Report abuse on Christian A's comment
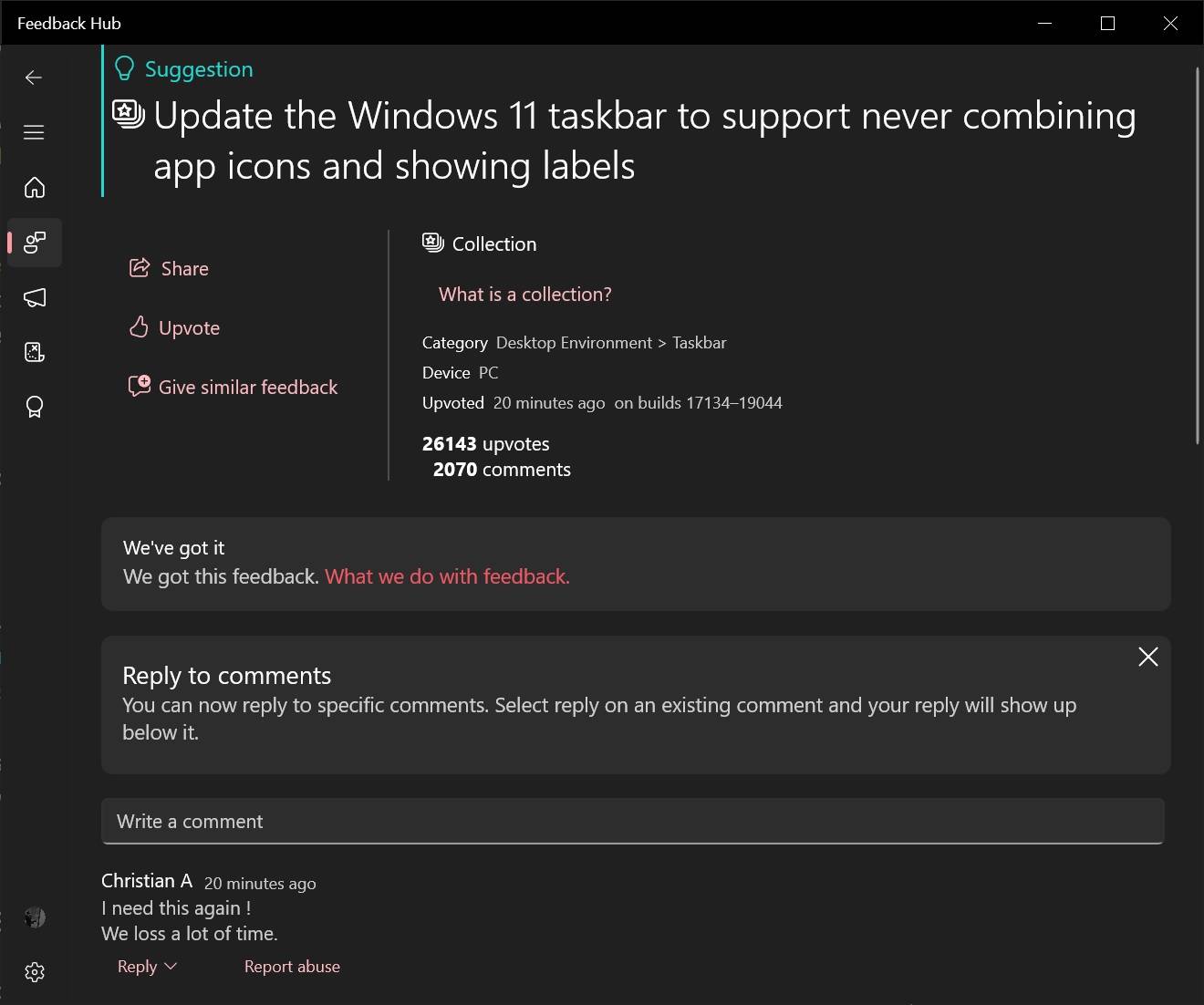The image size is (1204, 1005). tap(292, 966)
